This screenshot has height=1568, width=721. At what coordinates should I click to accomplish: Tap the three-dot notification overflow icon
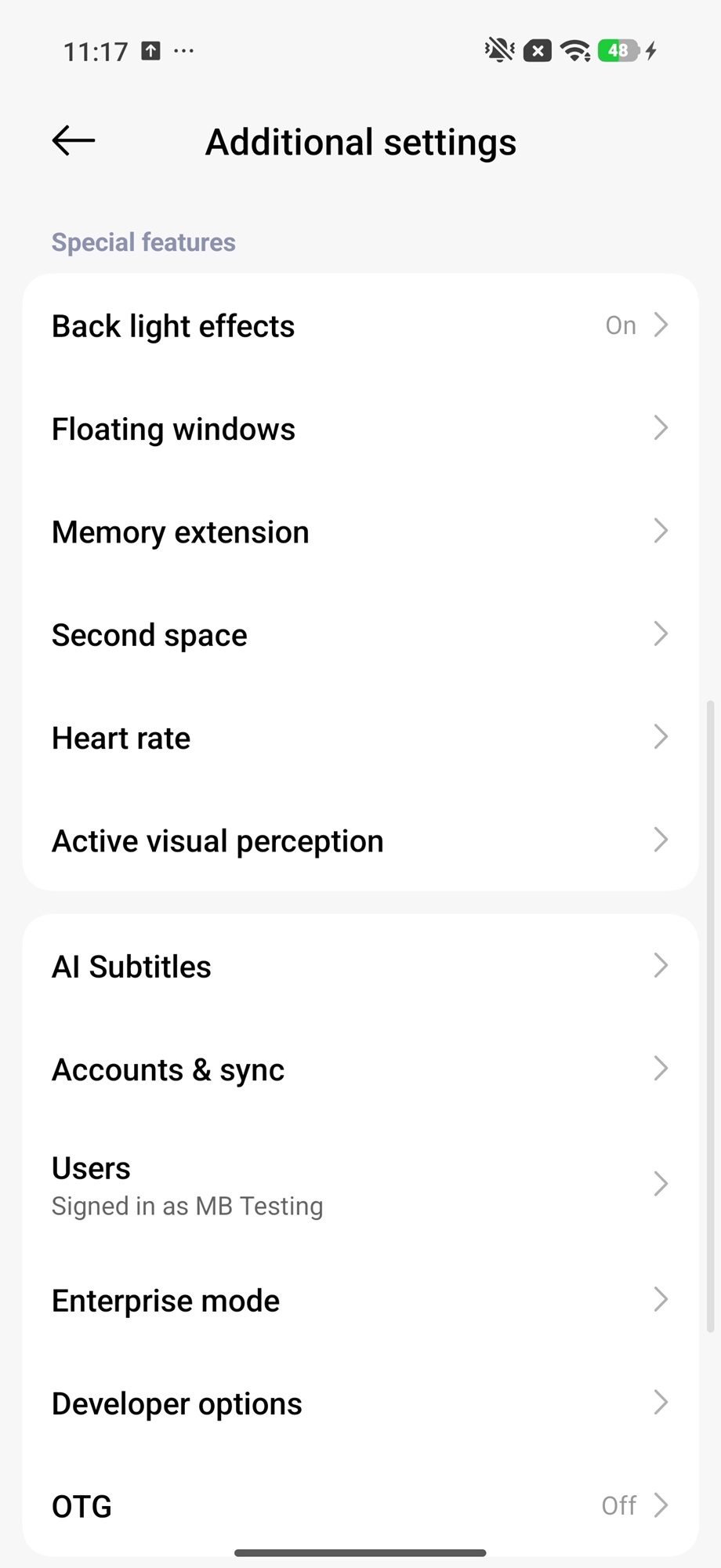point(184,51)
